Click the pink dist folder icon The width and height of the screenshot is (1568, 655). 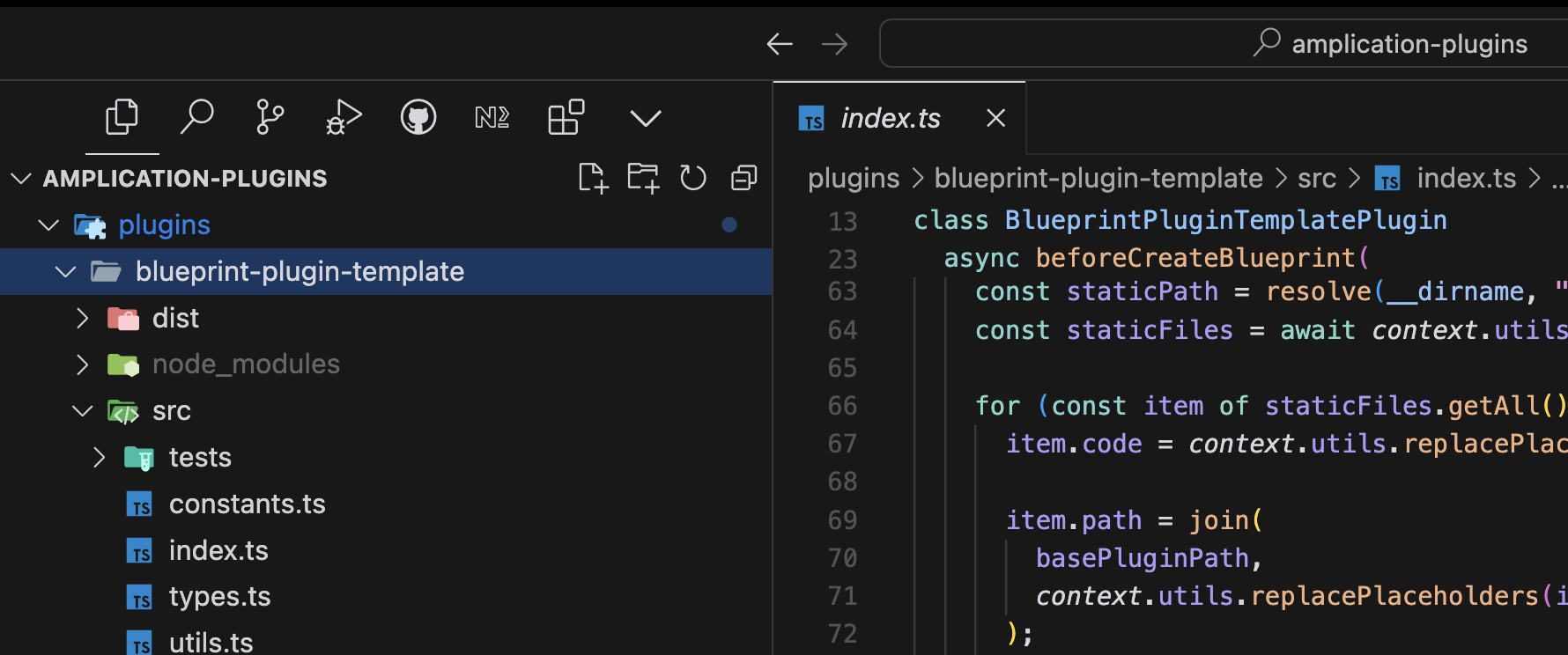pos(123,318)
